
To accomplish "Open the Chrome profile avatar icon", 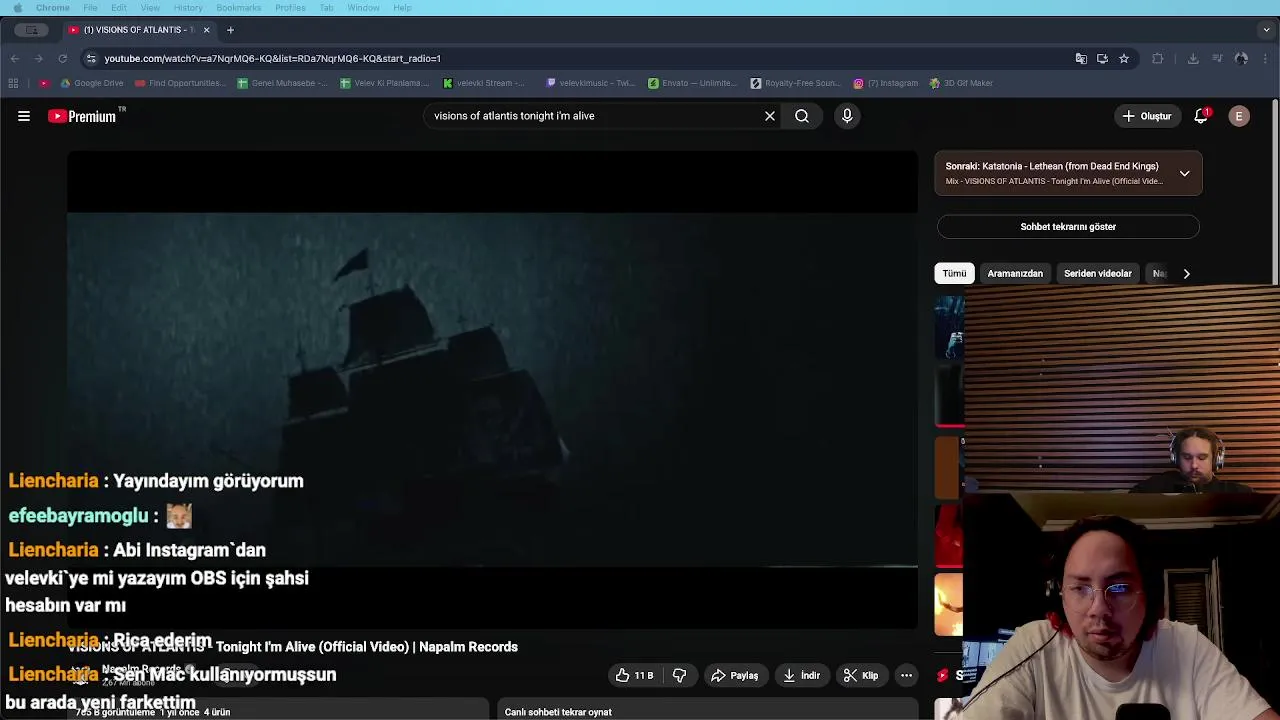I will pos(1241,58).
